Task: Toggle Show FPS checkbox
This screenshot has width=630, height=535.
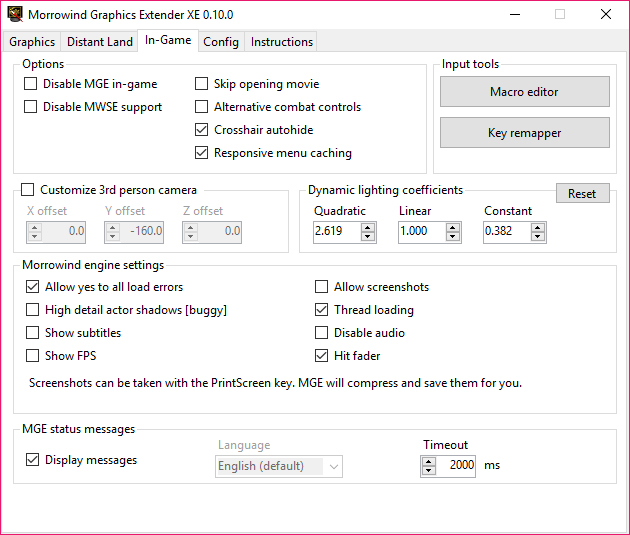Action: 33,356
